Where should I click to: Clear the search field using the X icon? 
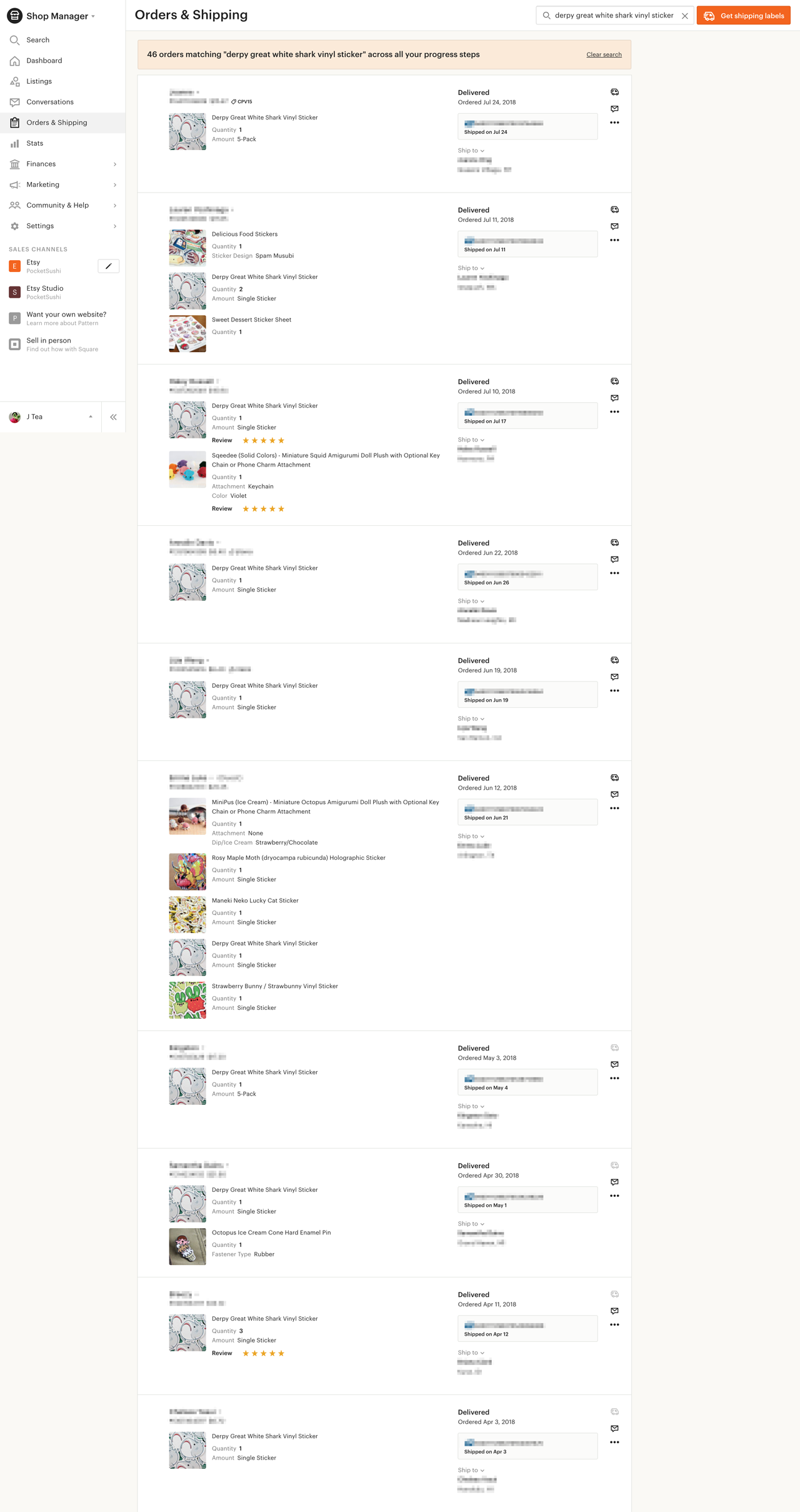pos(685,16)
